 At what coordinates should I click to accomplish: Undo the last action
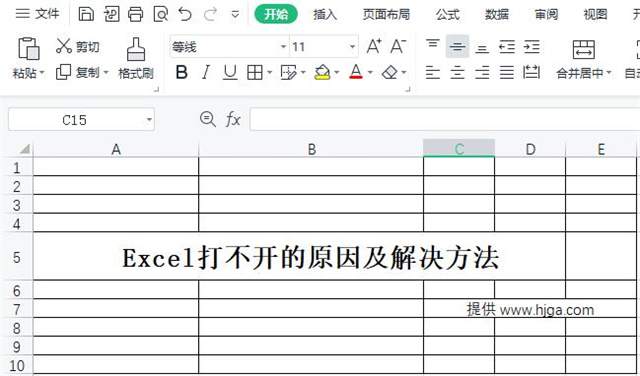click(185, 14)
